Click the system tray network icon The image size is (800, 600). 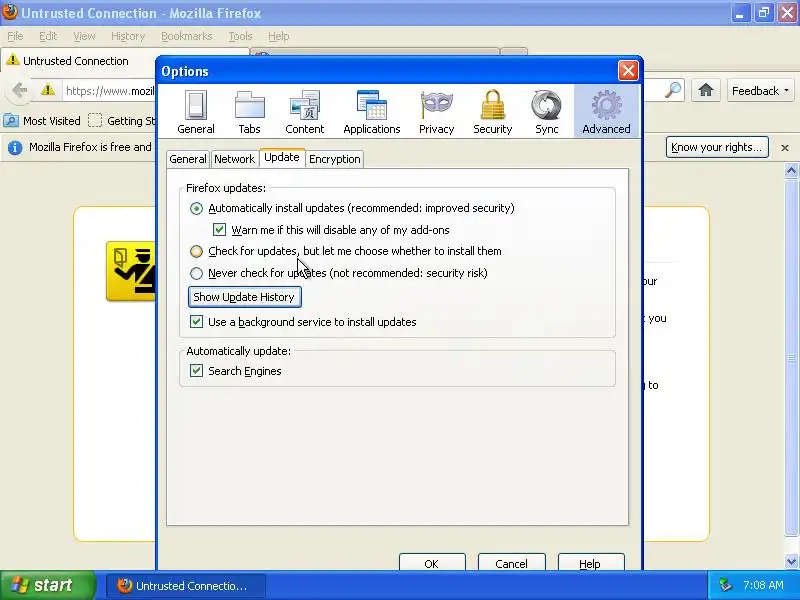[726, 585]
